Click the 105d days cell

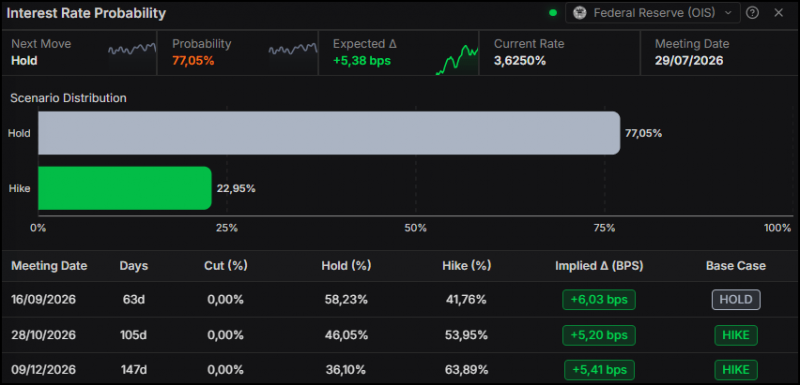coord(134,335)
